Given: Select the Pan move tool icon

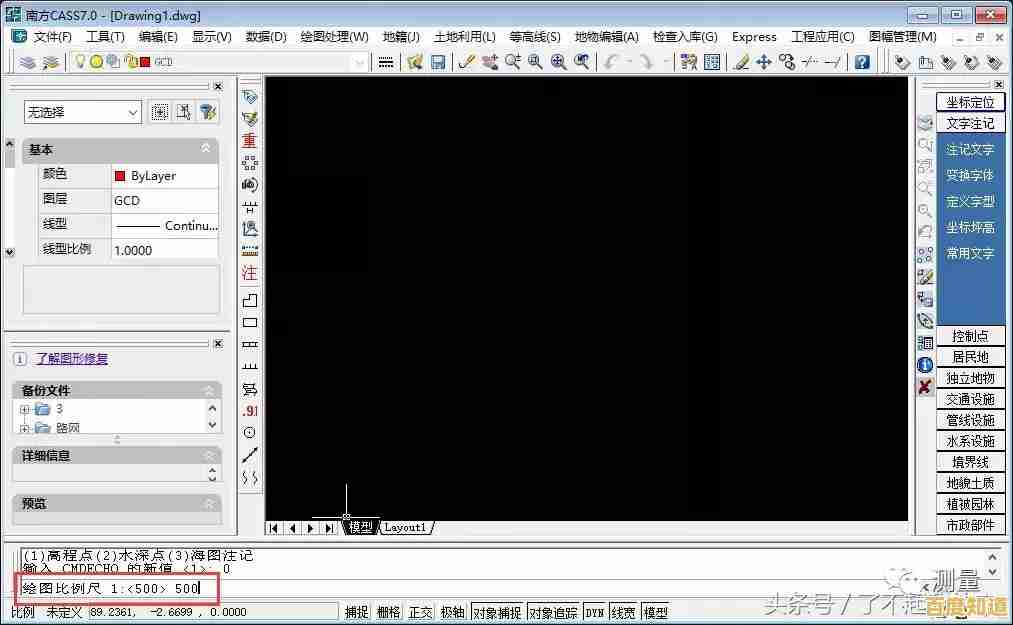Looking at the screenshot, I should 764,62.
